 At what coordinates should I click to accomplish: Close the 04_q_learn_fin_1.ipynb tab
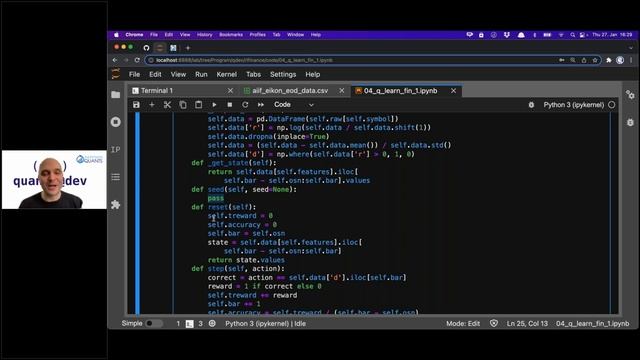(x=453, y=91)
